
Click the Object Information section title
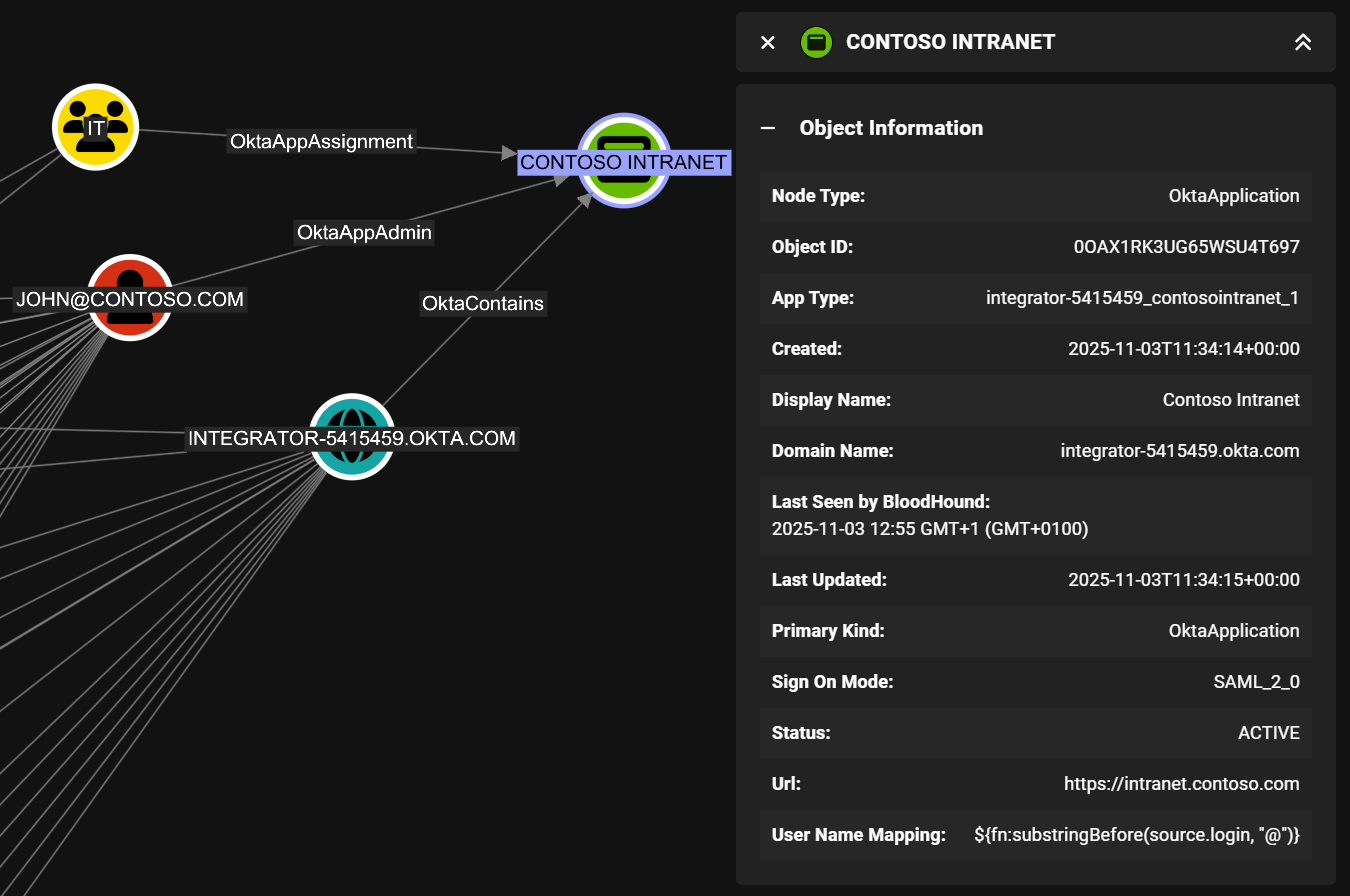coord(891,128)
